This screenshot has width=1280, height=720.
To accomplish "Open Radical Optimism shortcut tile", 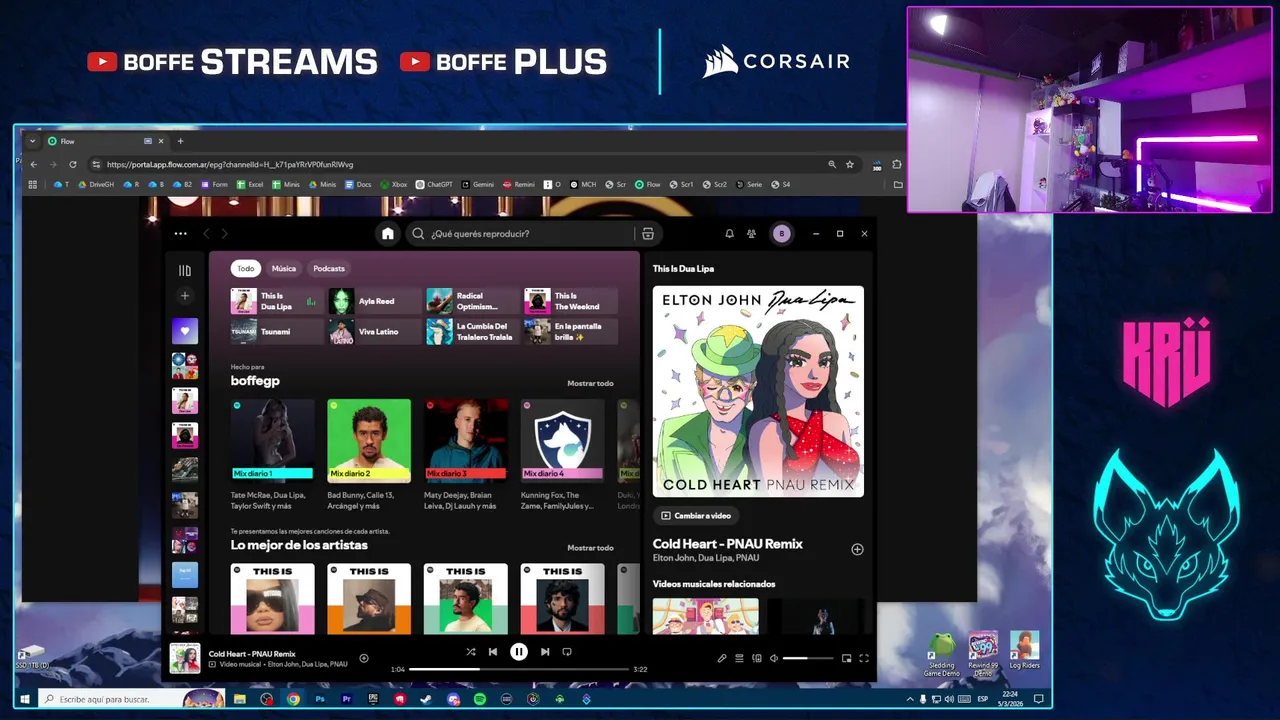I will point(473,301).
